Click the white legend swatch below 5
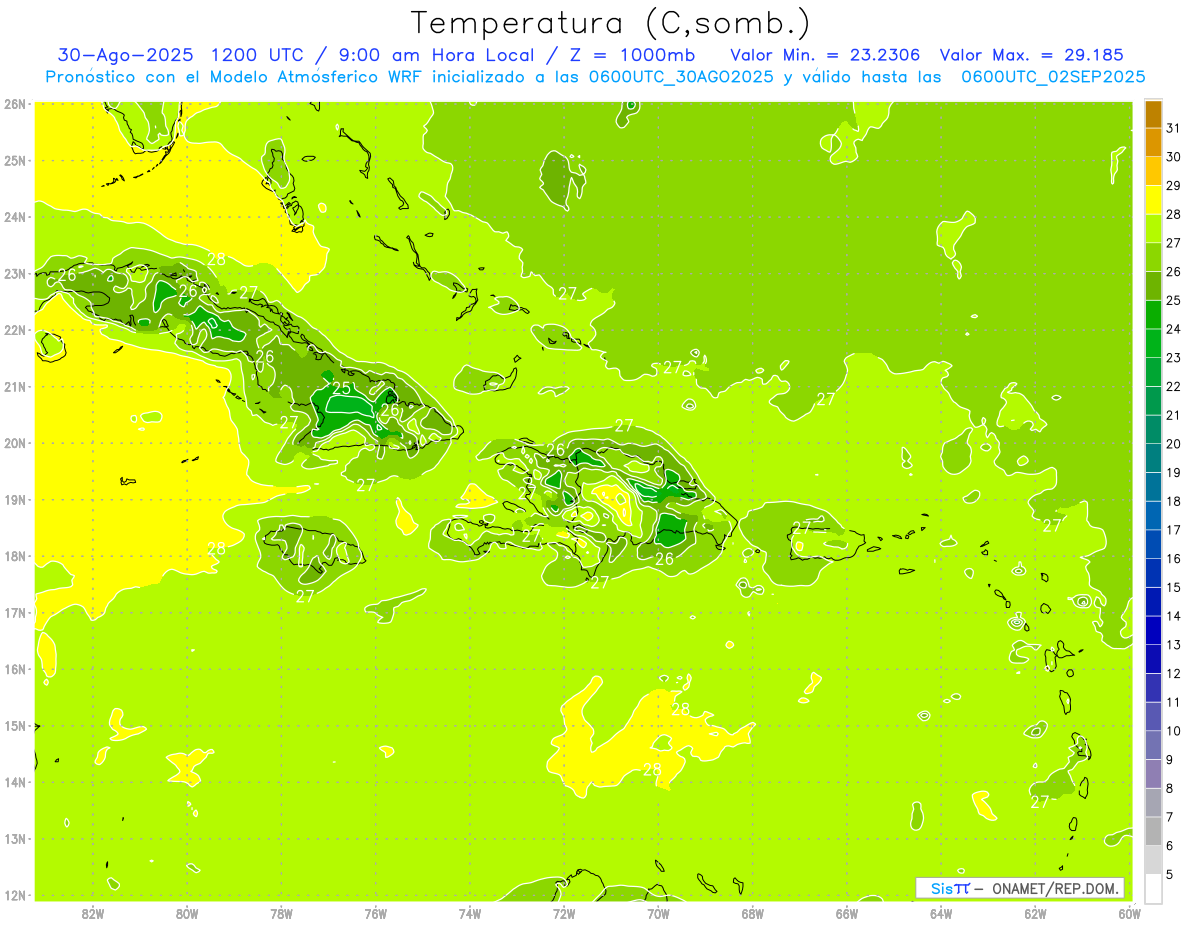Image resolution: width=1200 pixels, height=927 pixels. tap(1153, 888)
